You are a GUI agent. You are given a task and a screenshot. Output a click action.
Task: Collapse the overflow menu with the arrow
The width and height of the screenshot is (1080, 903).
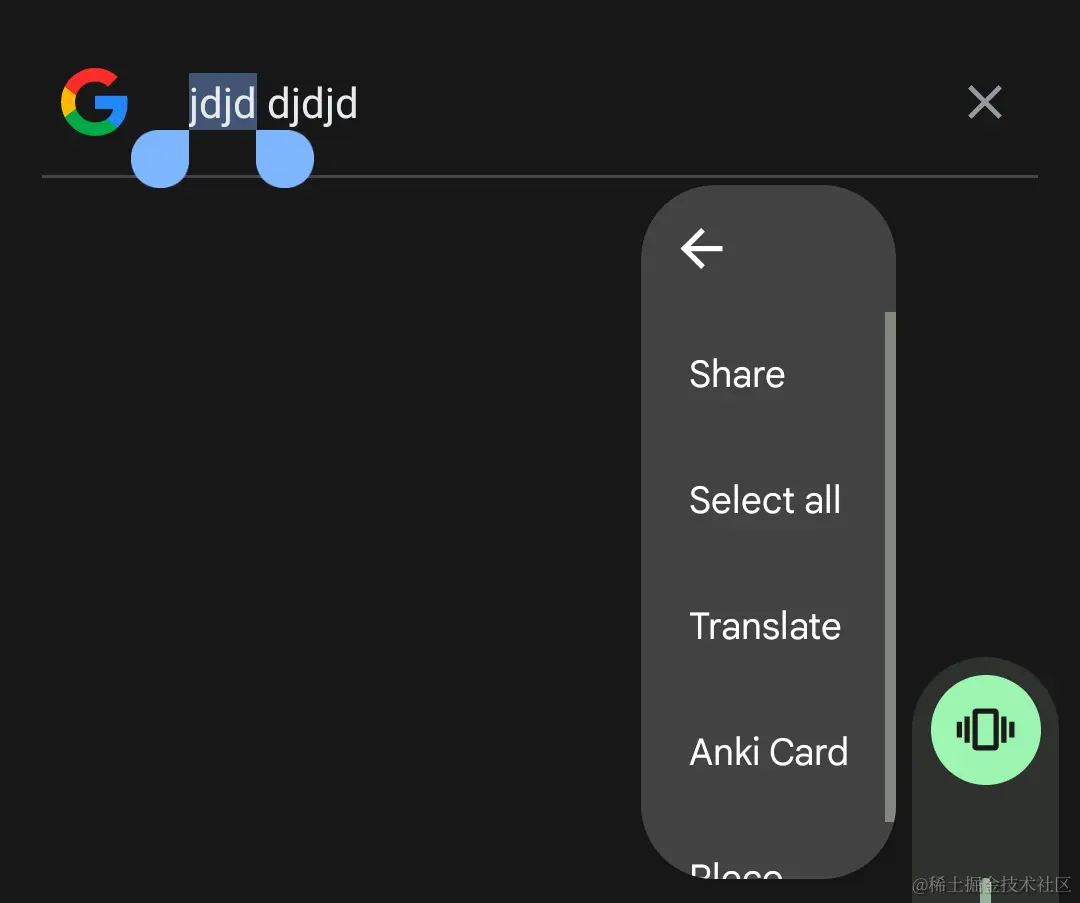point(700,249)
